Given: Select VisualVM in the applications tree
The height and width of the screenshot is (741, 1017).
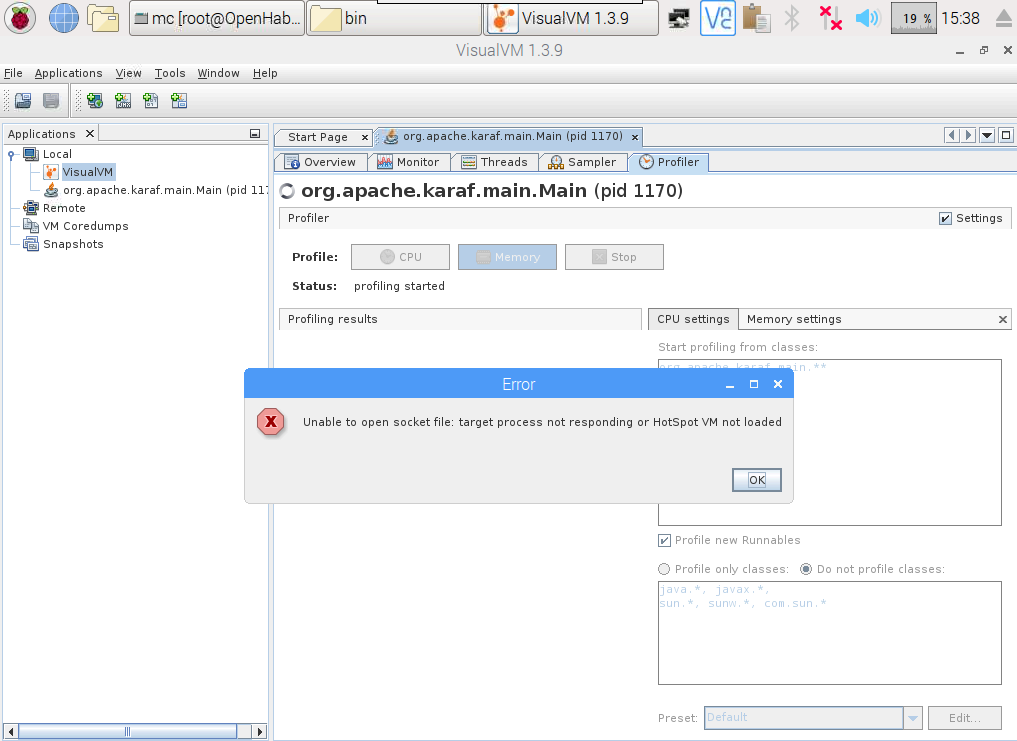Looking at the screenshot, I should pos(88,172).
